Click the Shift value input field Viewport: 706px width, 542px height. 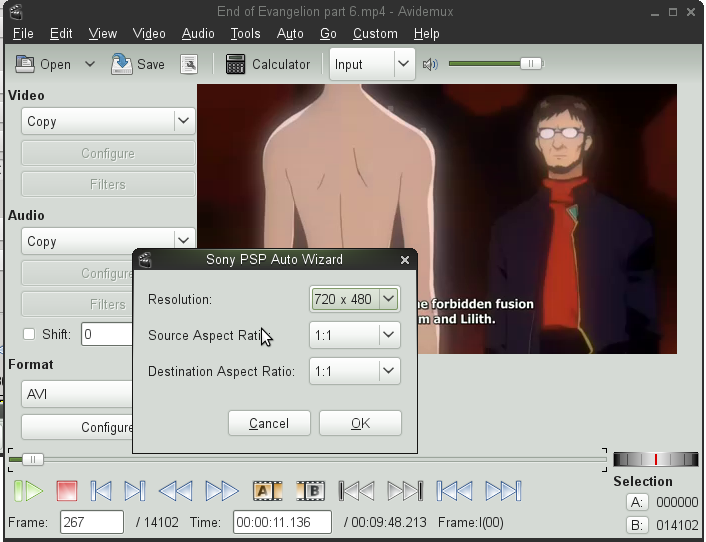107,334
